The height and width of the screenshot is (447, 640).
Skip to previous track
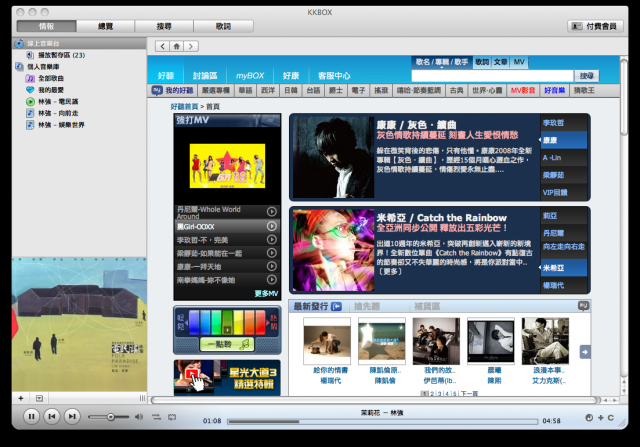52,416
